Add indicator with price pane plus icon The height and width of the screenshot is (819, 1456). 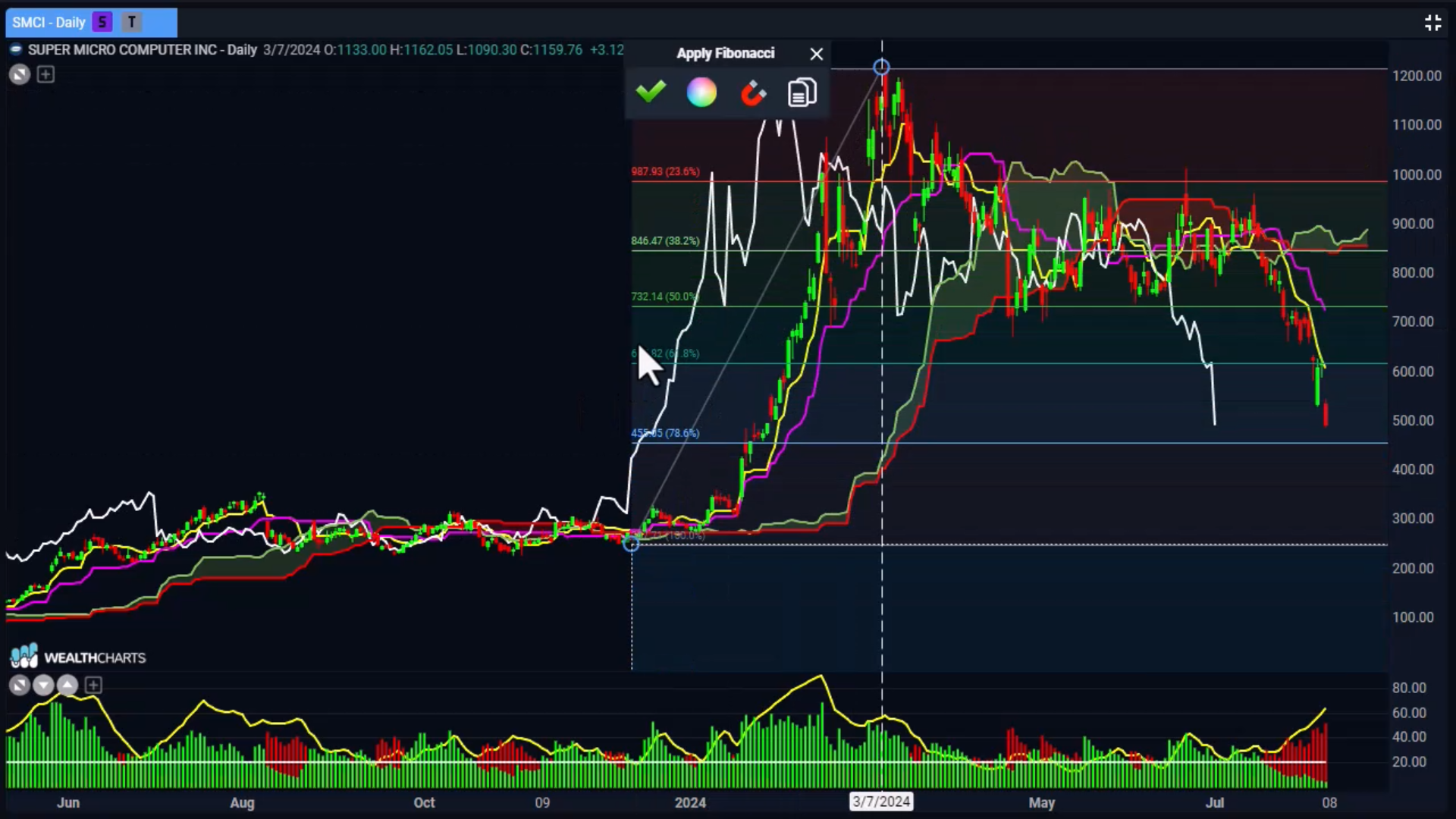45,74
